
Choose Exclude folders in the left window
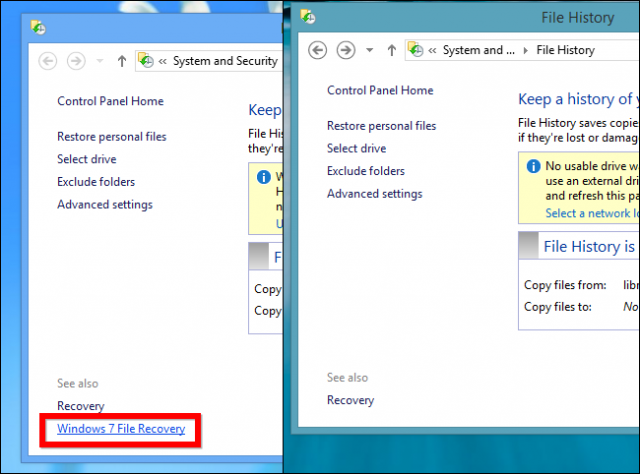click(96, 182)
